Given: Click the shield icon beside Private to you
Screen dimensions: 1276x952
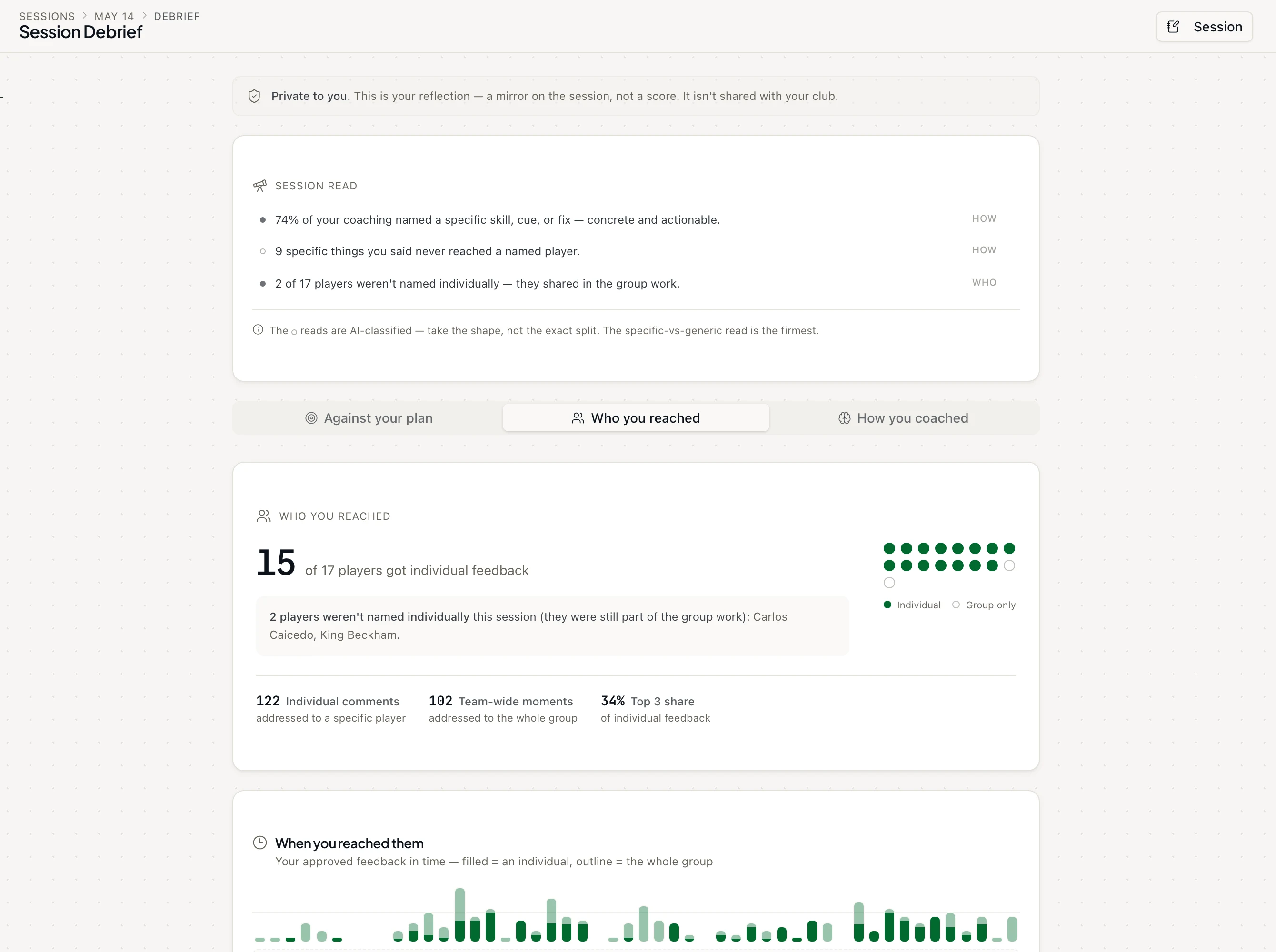Looking at the screenshot, I should [x=254, y=96].
